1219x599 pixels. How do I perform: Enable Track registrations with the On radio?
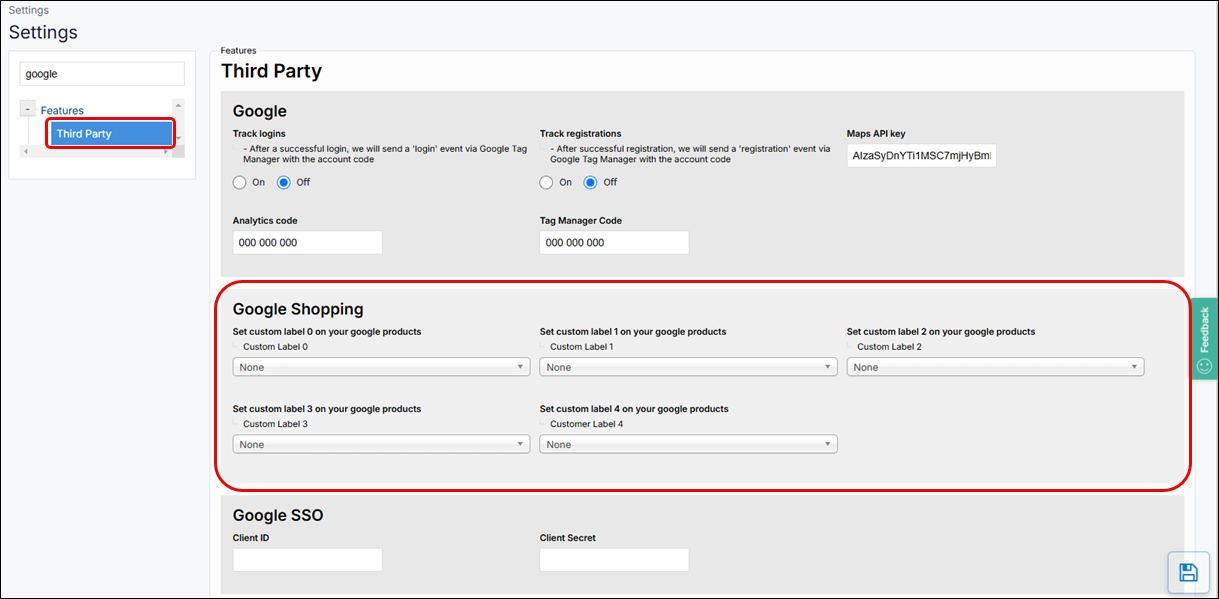pyautogui.click(x=547, y=182)
